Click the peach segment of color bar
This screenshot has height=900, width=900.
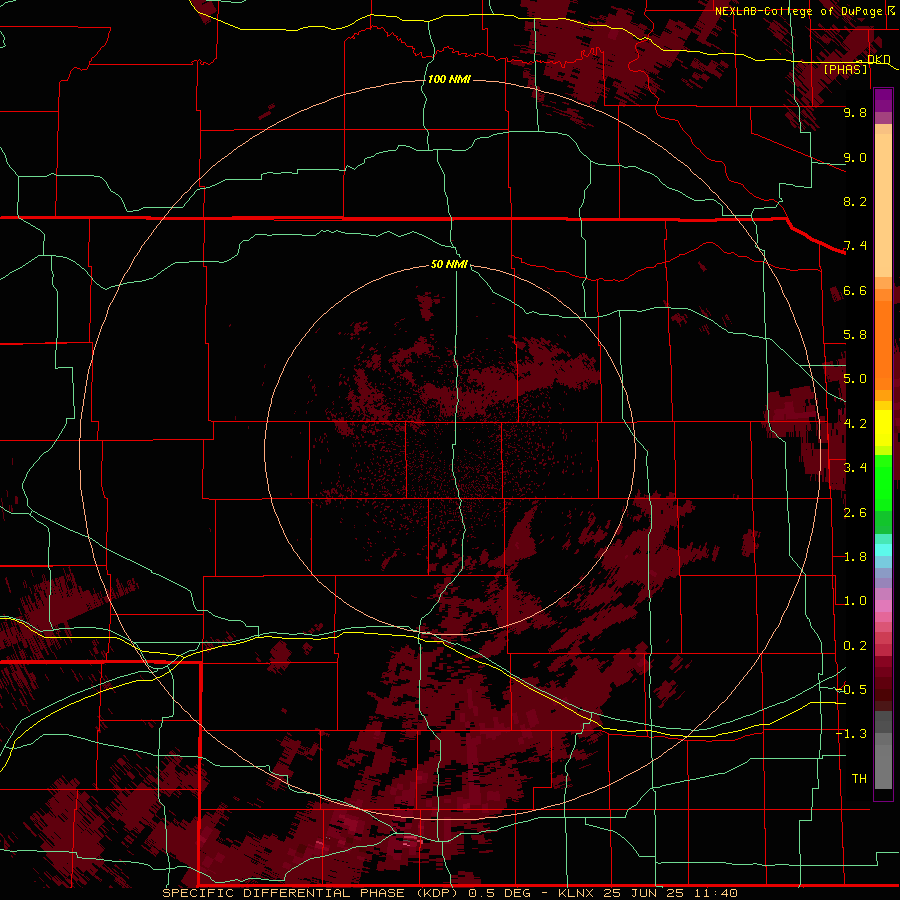(x=883, y=205)
